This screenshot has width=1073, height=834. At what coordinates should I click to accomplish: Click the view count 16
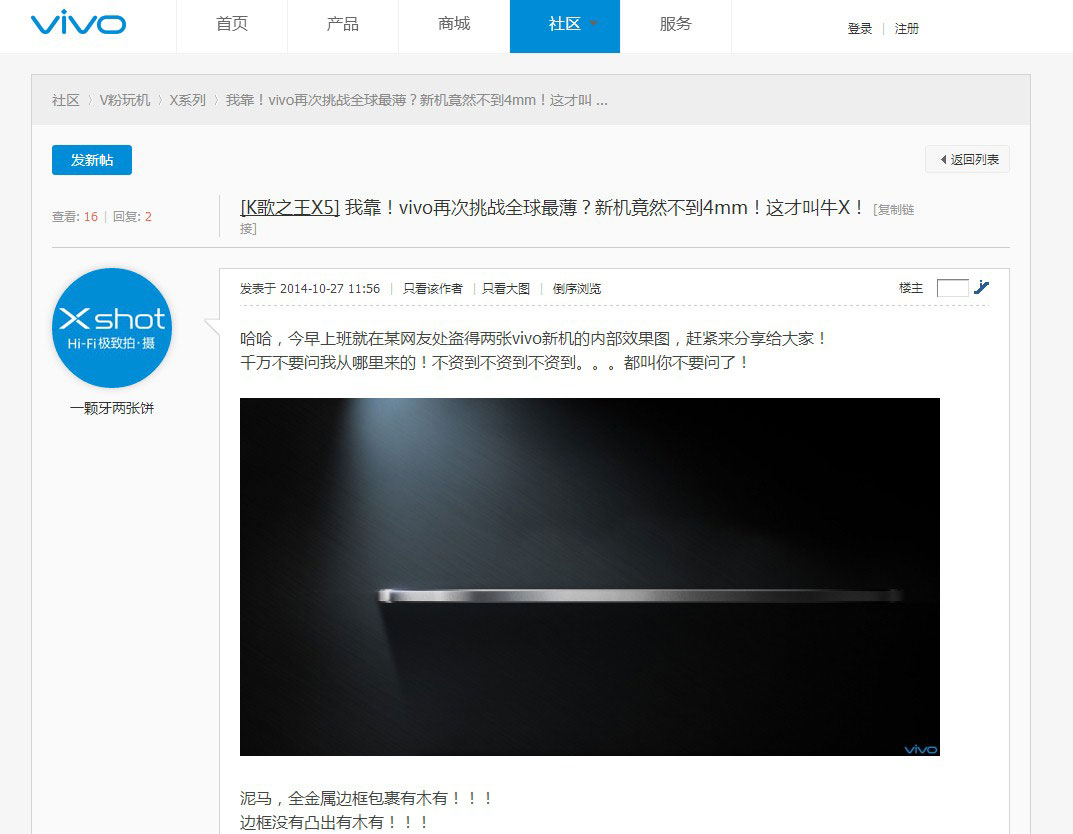[x=91, y=217]
